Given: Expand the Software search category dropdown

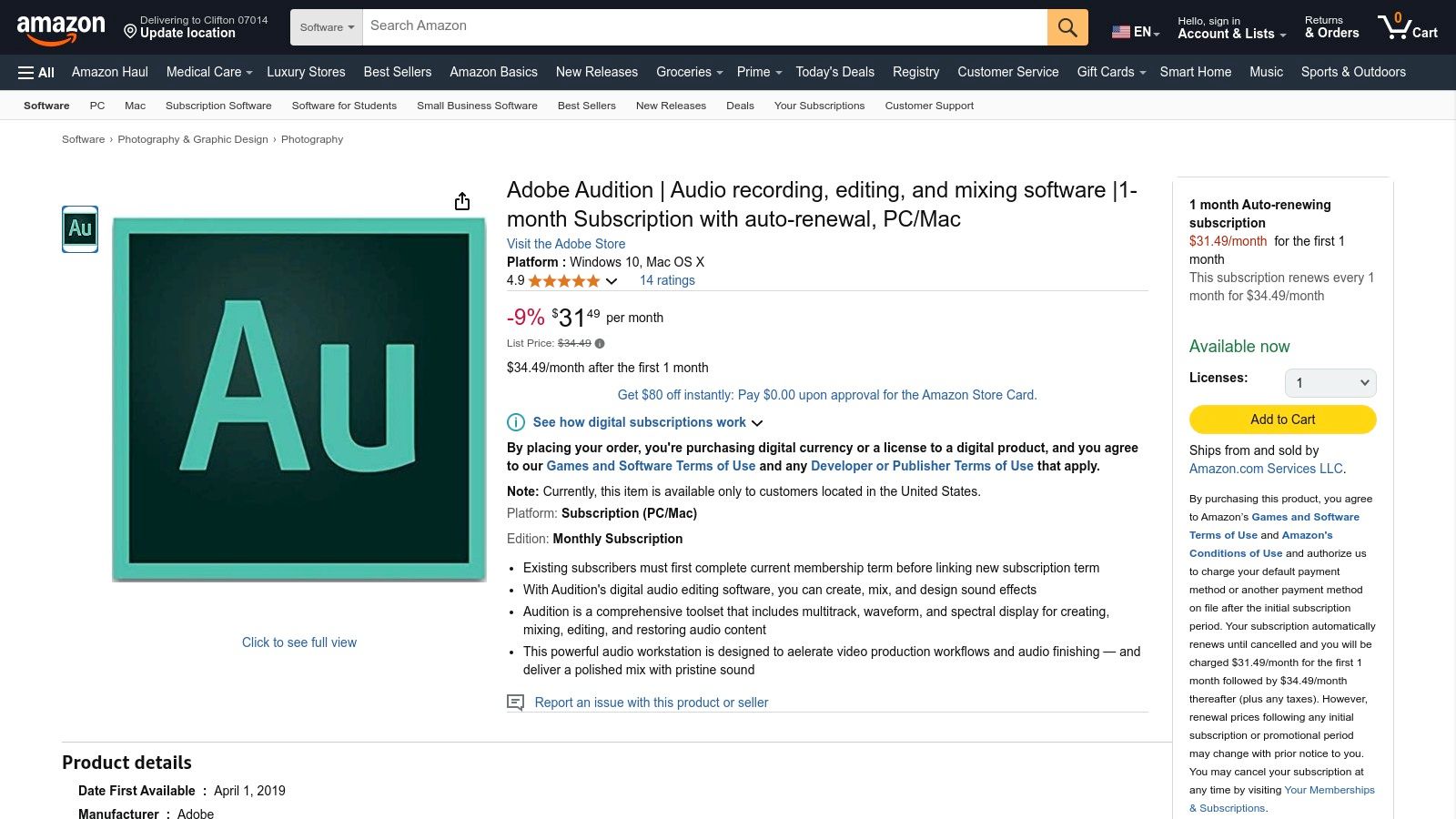Looking at the screenshot, I should pos(327,27).
